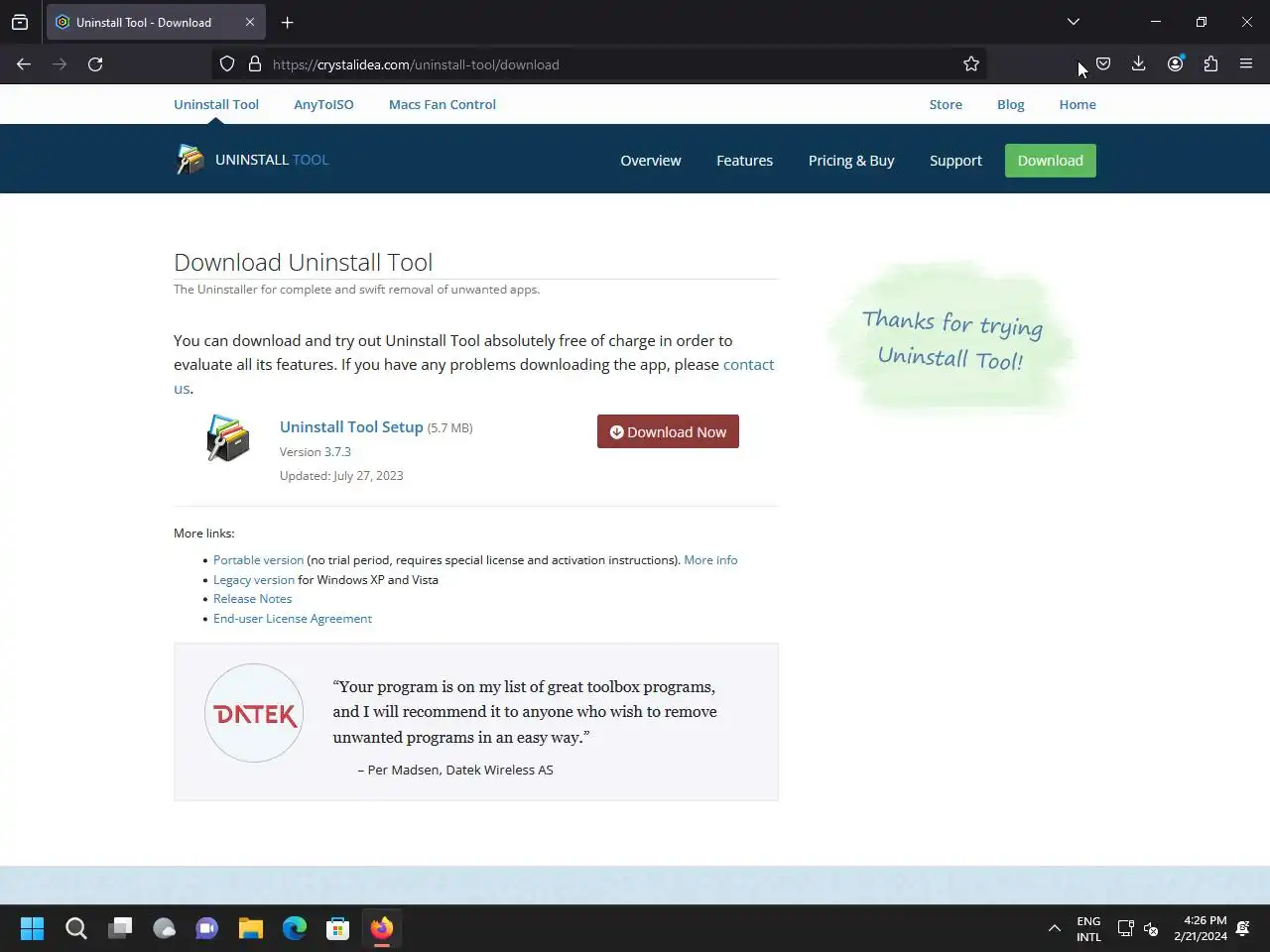Click the Uninstall Tool Setup toolbox image
This screenshot has width=1270, height=952.
point(228,438)
